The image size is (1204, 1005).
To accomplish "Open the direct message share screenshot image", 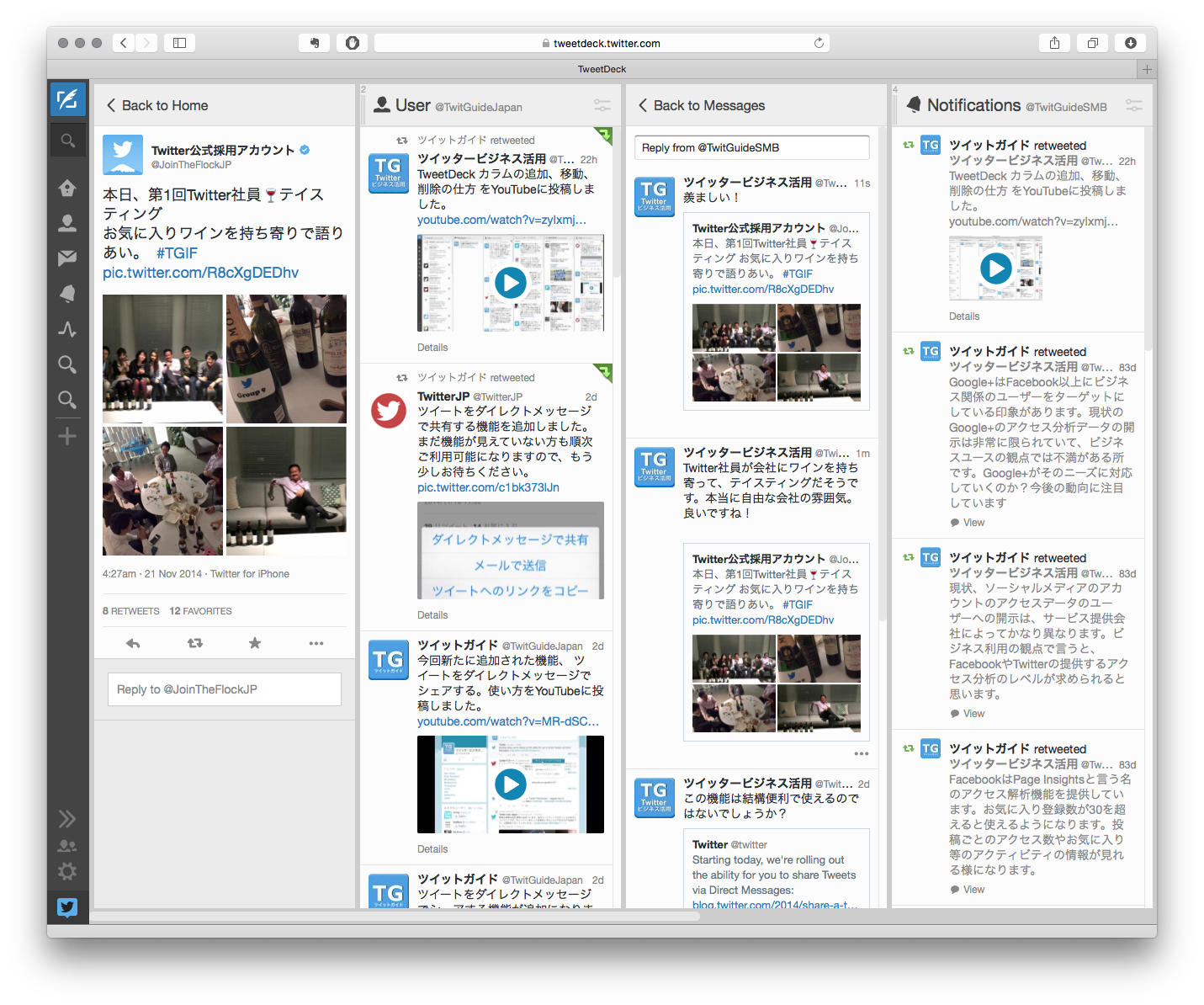I will click(511, 550).
